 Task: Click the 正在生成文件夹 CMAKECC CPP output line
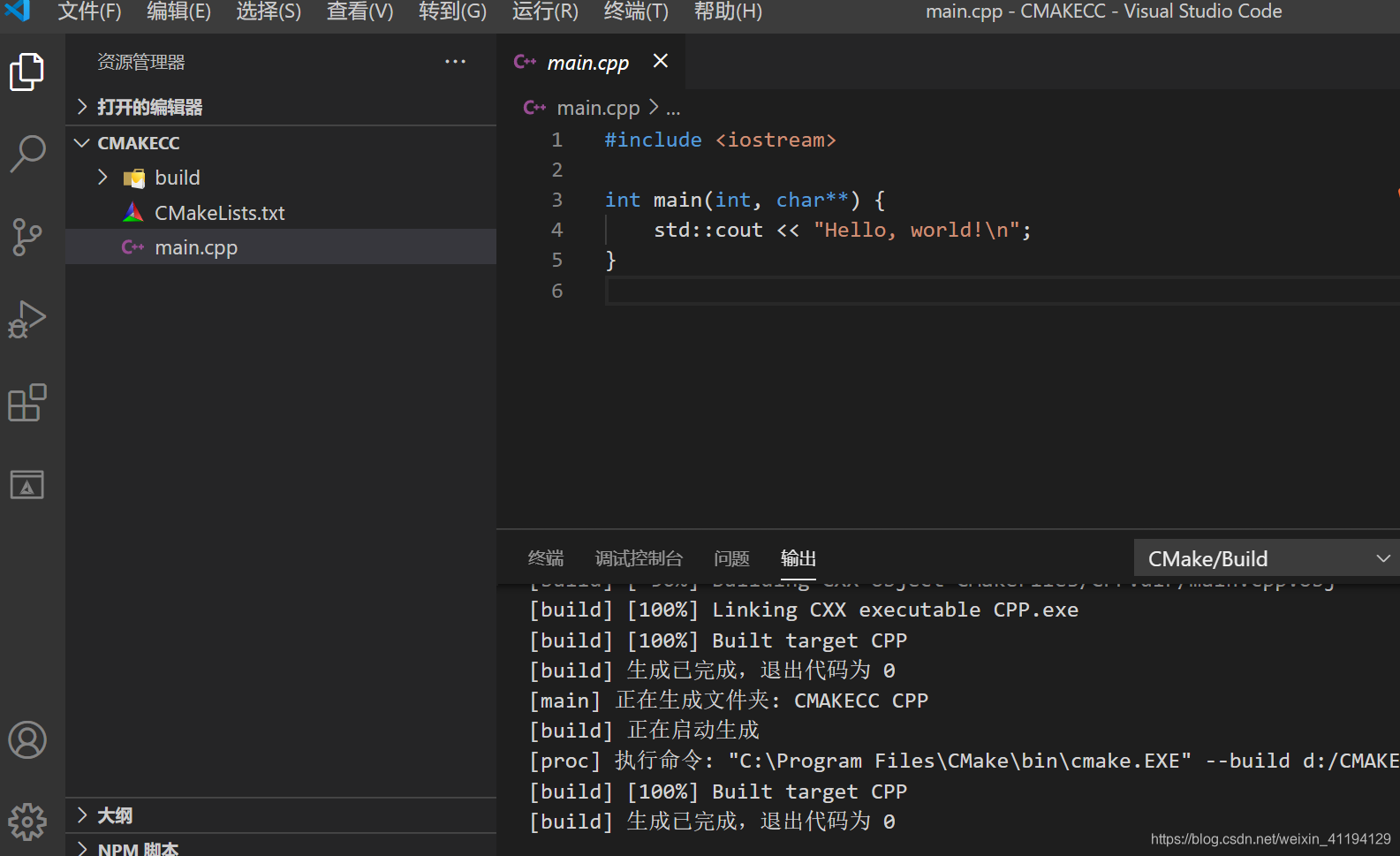pos(728,701)
